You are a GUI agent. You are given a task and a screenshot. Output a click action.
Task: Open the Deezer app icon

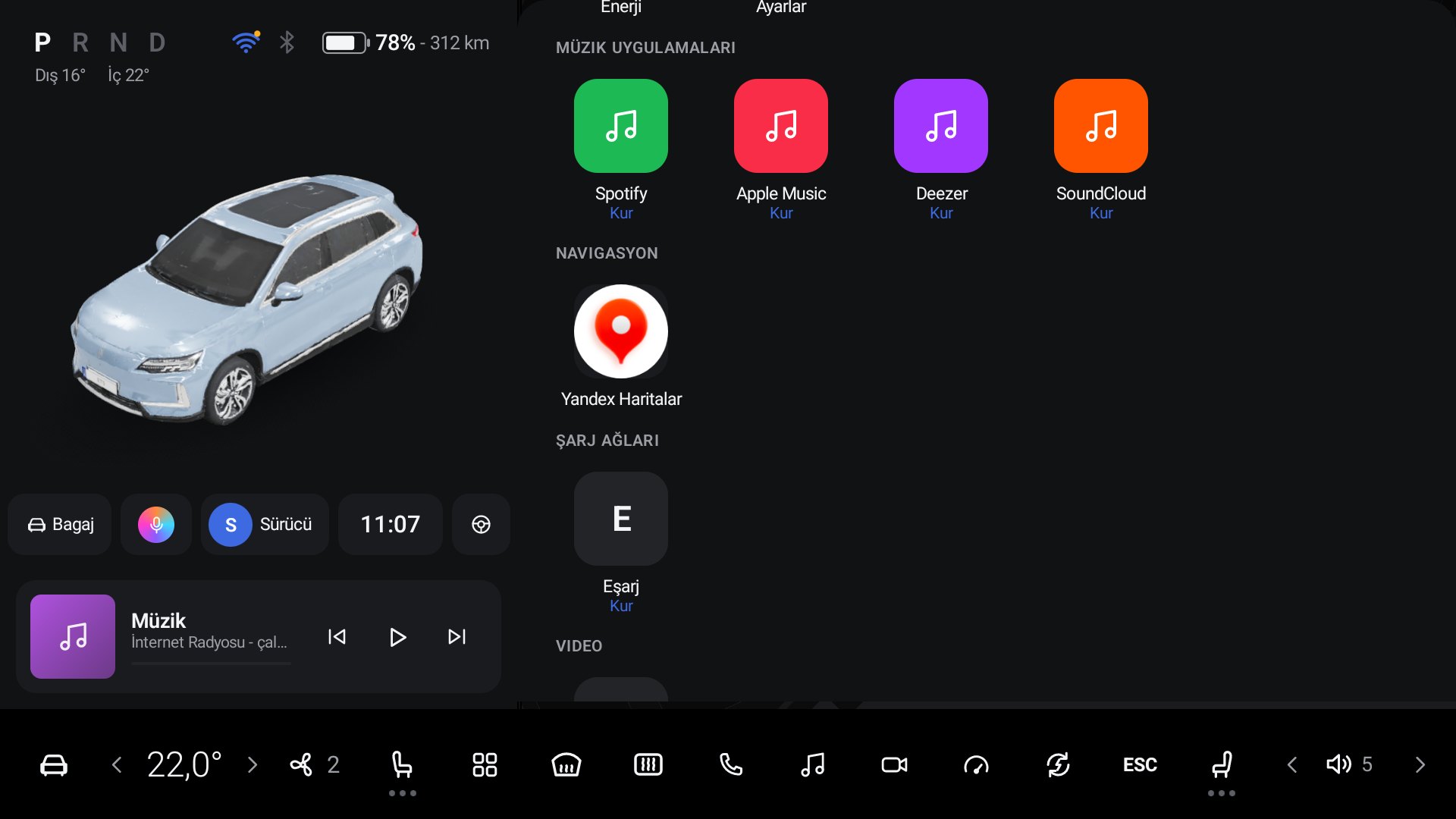940,126
